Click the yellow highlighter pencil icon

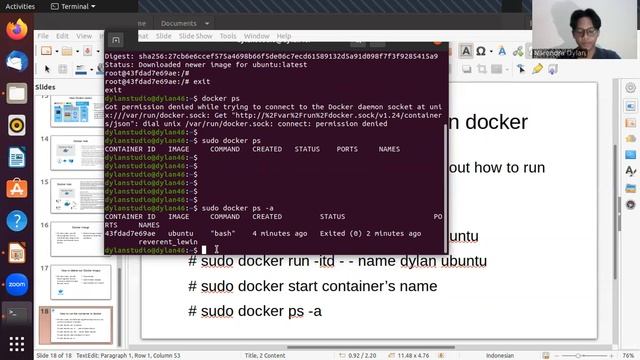tap(537, 69)
